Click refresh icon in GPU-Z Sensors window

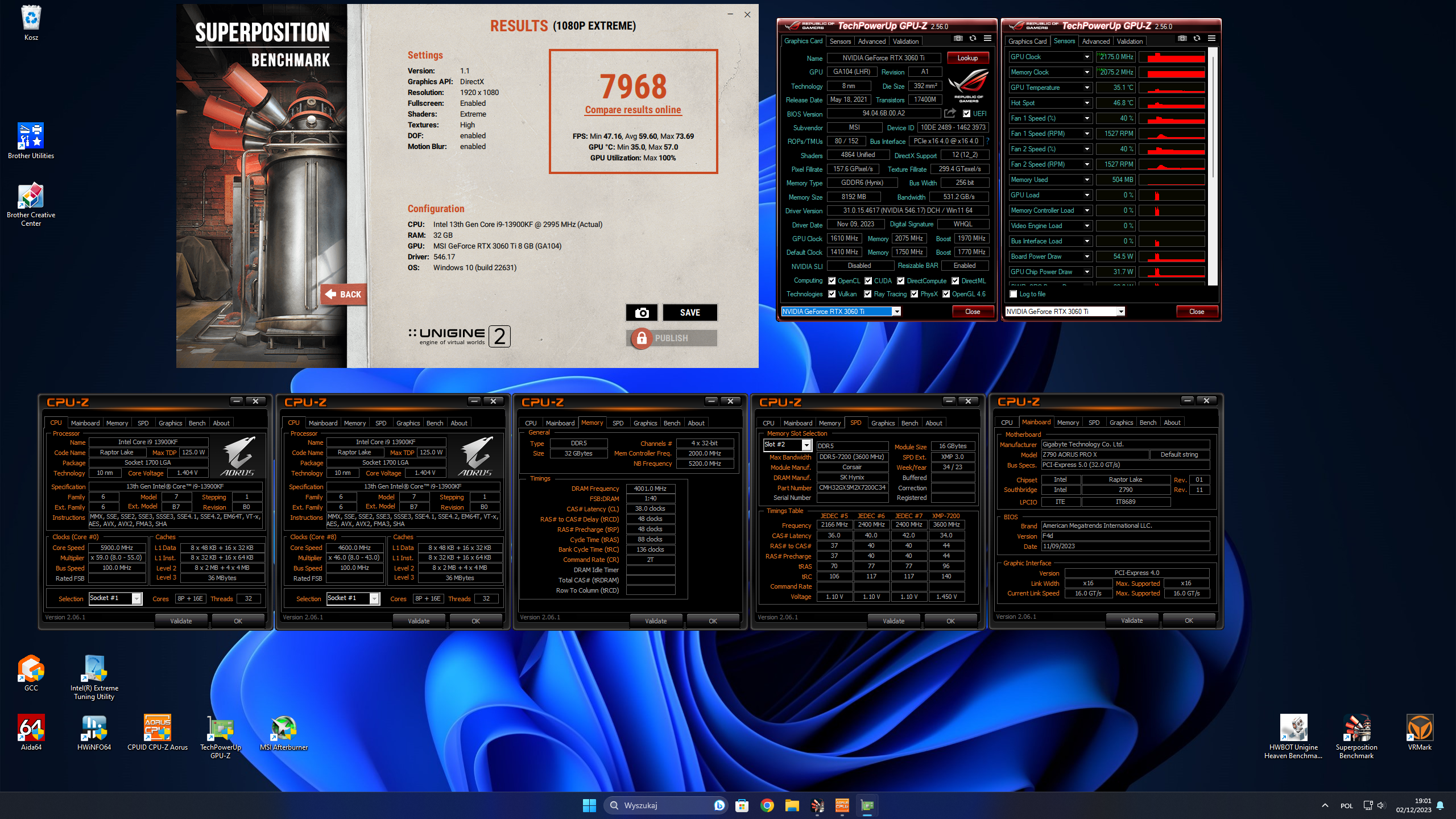[x=1197, y=39]
